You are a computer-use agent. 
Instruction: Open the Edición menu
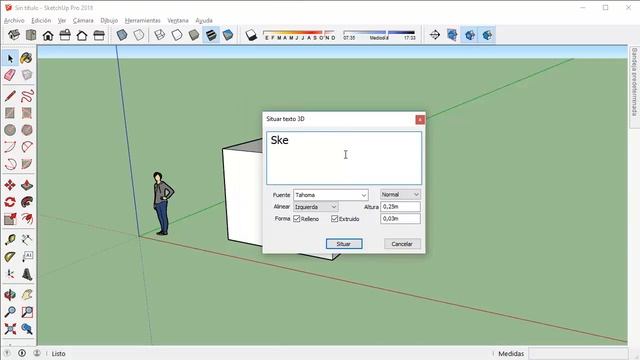tap(41, 20)
